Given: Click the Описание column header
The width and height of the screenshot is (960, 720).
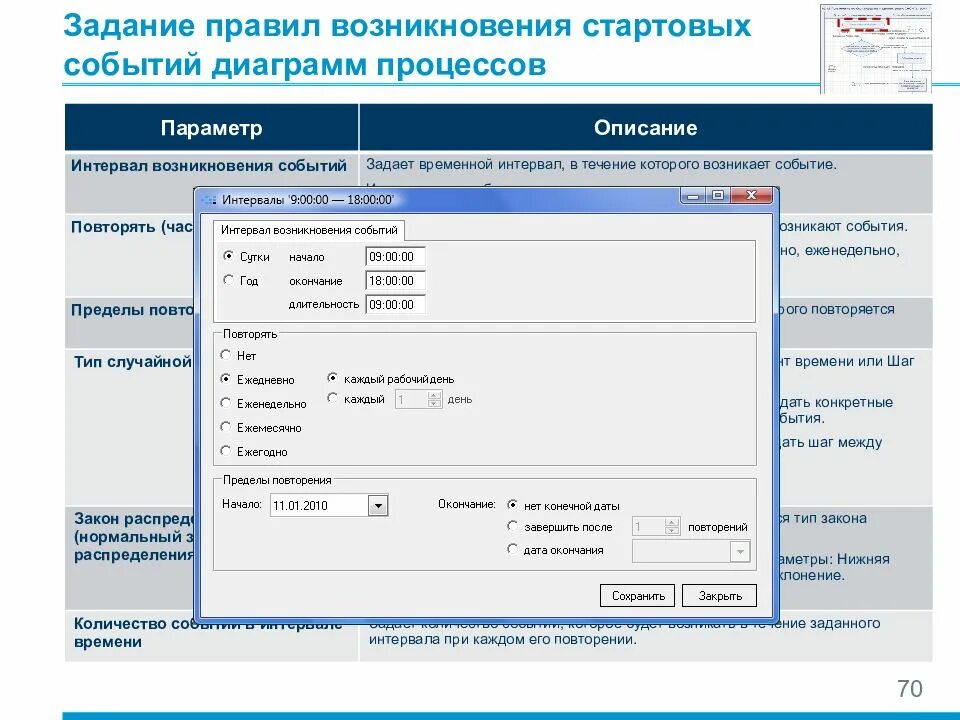Looking at the screenshot, I should 646,127.
